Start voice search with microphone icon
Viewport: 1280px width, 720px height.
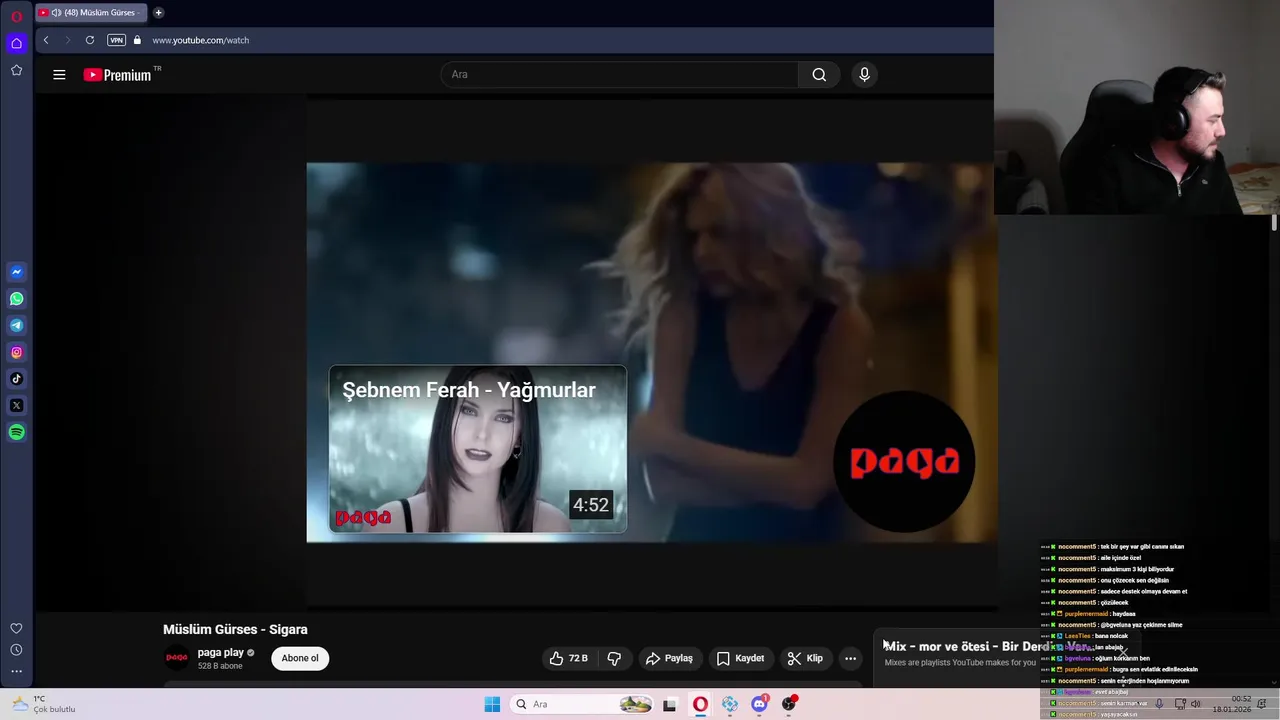[865, 74]
